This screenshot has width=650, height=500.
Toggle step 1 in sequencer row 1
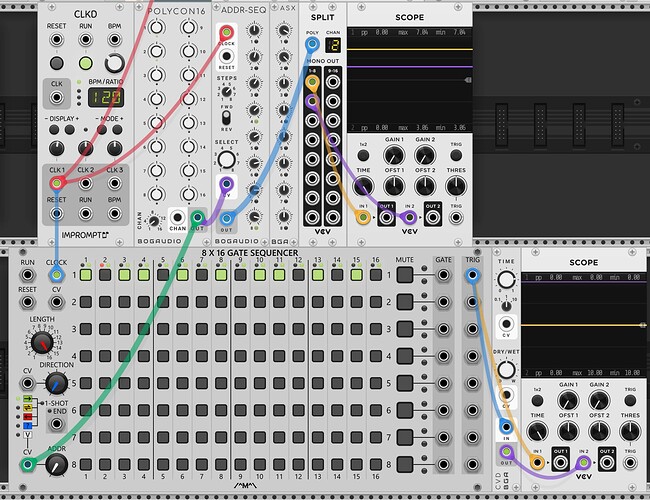tap(86, 275)
